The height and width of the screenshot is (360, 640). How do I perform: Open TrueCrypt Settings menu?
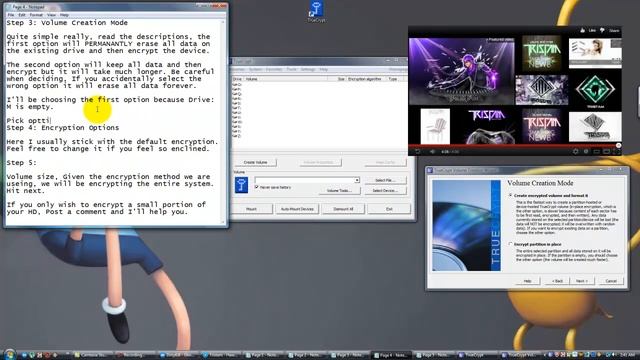click(x=308, y=69)
